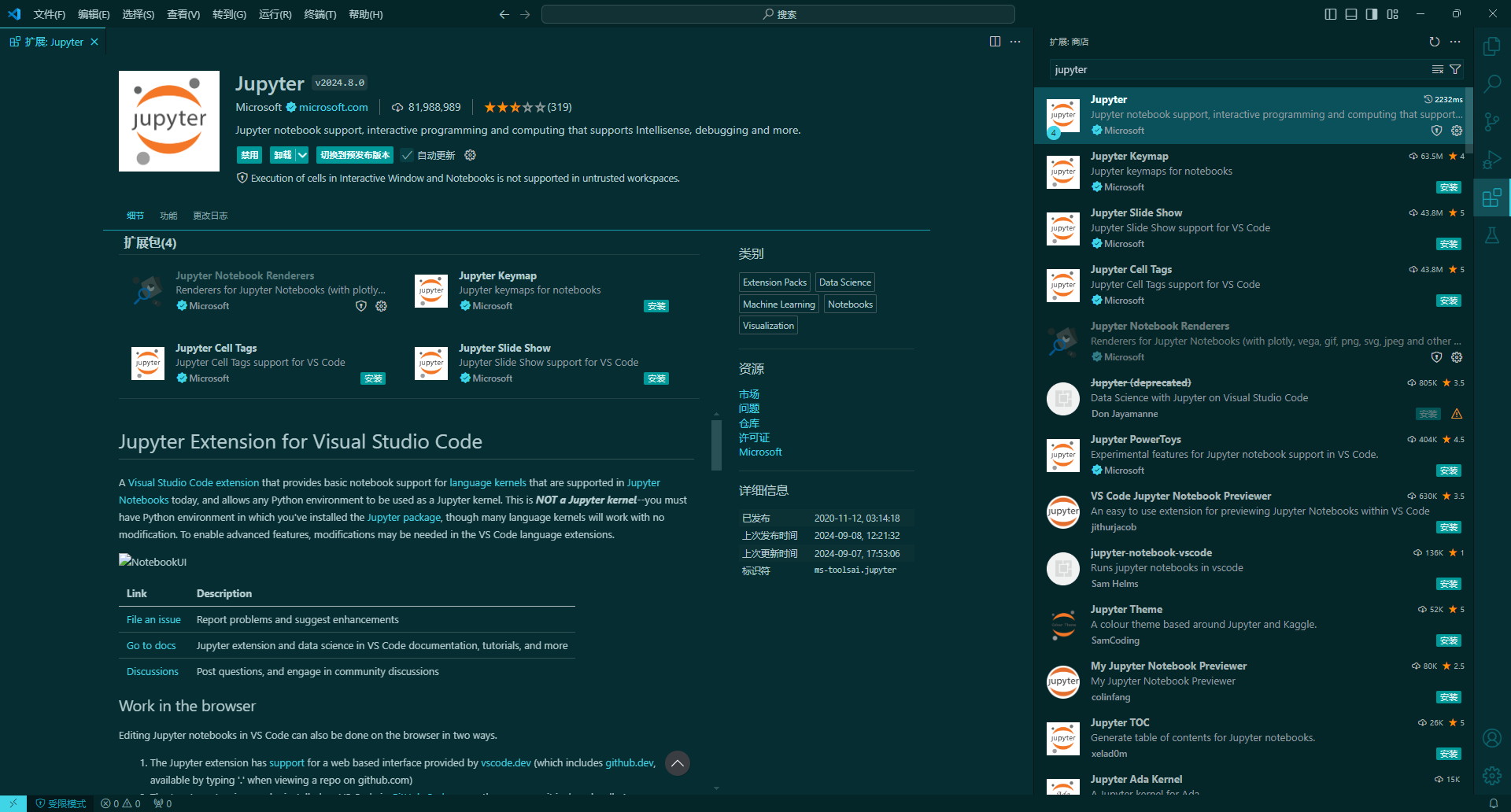Install Jupyter Theme extension

1449,640
